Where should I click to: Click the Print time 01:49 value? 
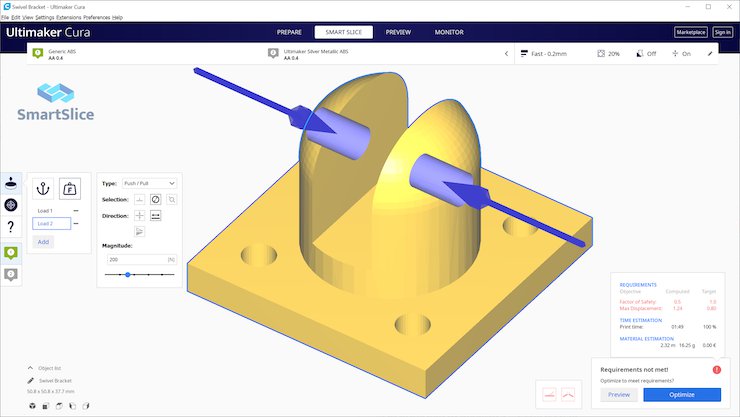coord(677,326)
